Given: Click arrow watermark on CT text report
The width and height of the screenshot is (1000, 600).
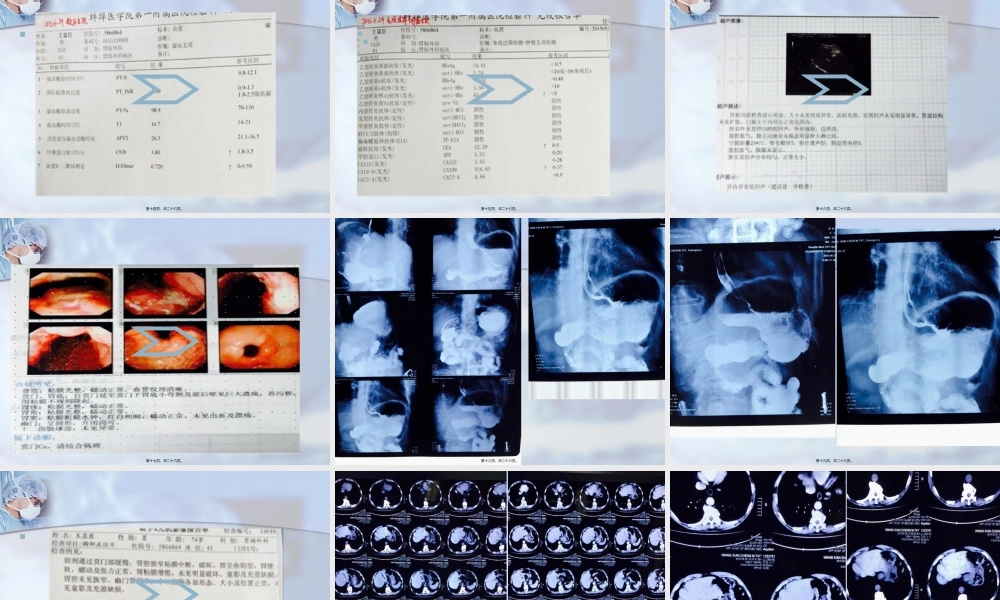Looking at the screenshot, I should pos(165,585).
